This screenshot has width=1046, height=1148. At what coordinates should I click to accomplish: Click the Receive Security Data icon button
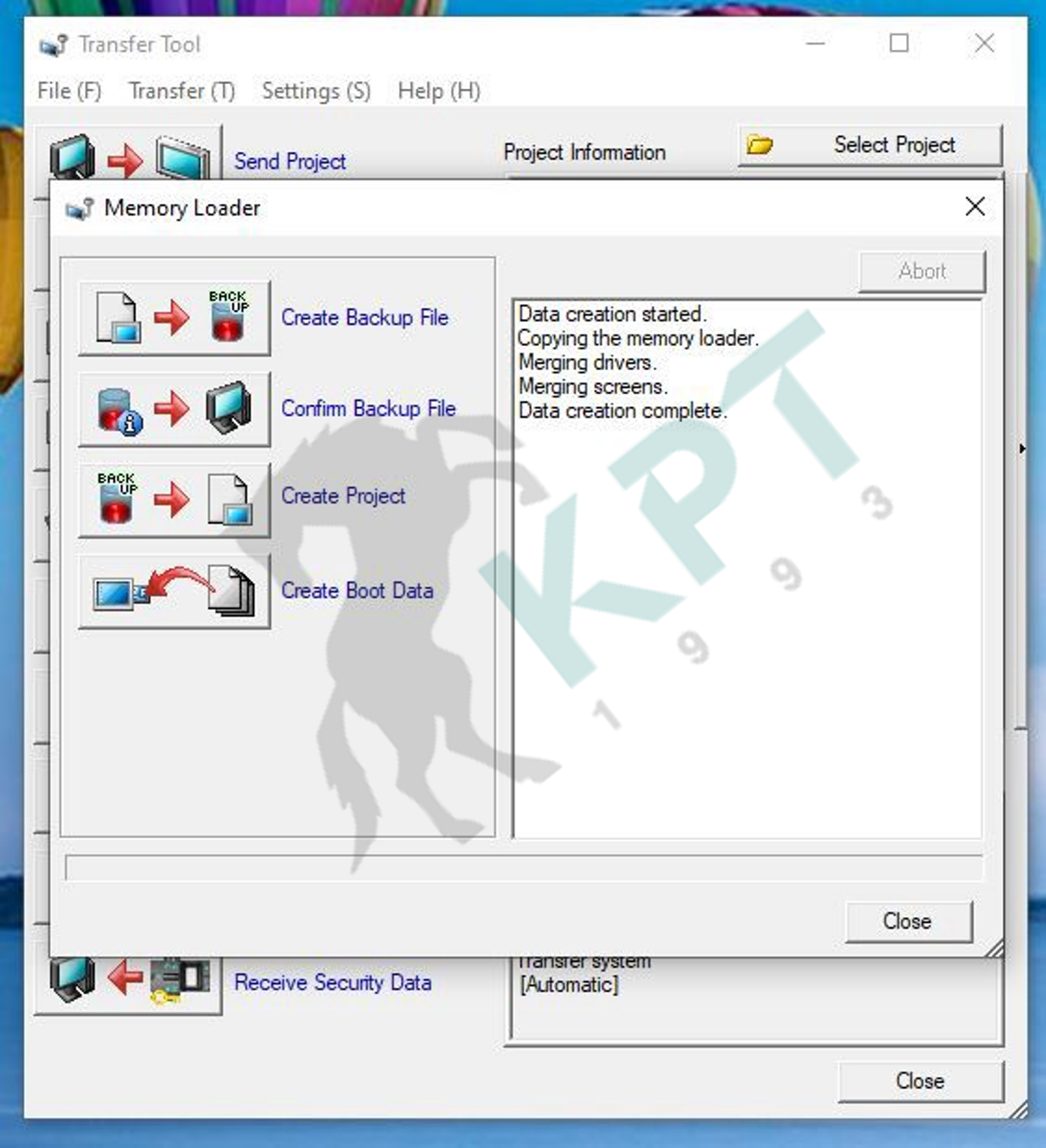click(129, 985)
